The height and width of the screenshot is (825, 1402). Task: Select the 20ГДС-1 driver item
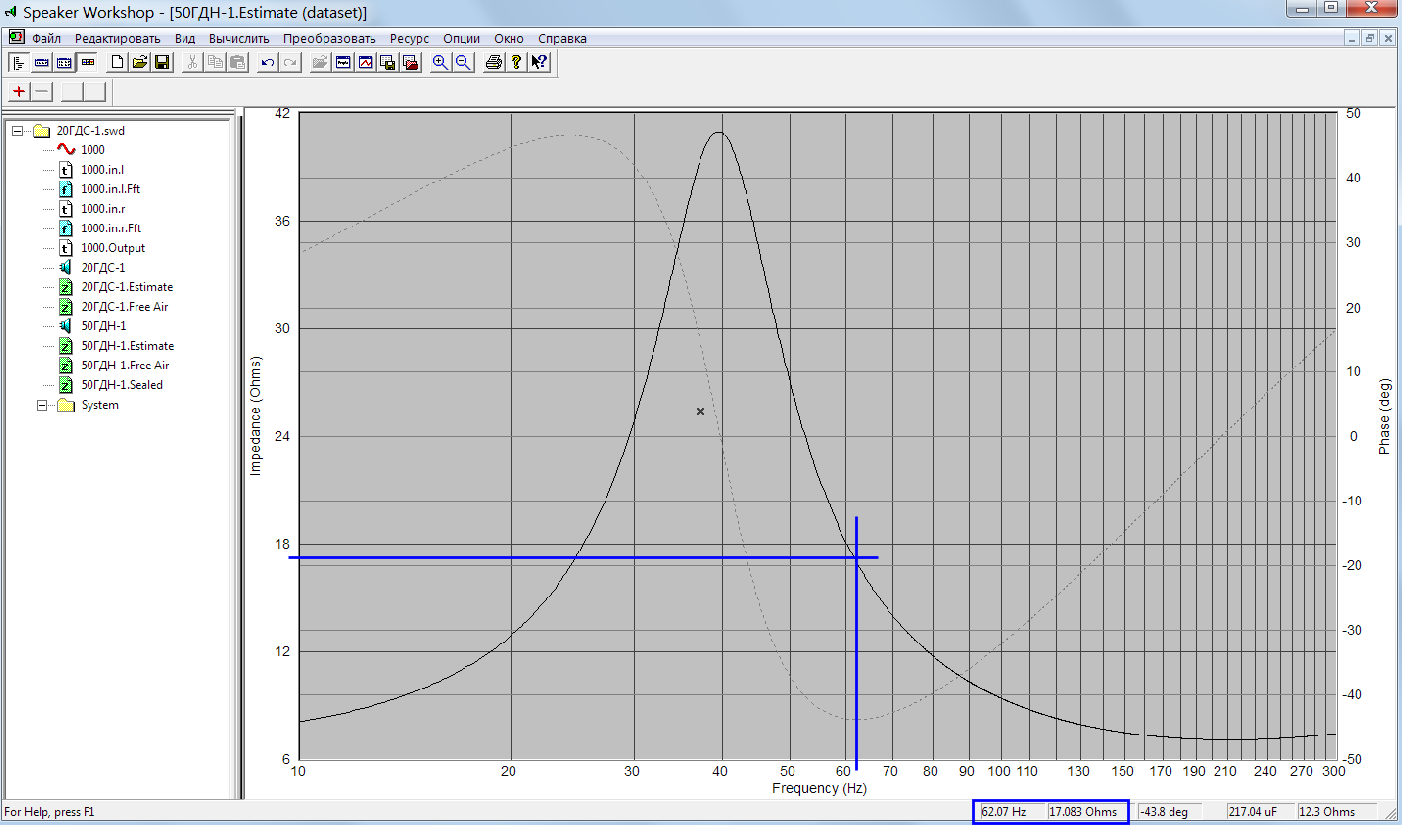coord(103,268)
